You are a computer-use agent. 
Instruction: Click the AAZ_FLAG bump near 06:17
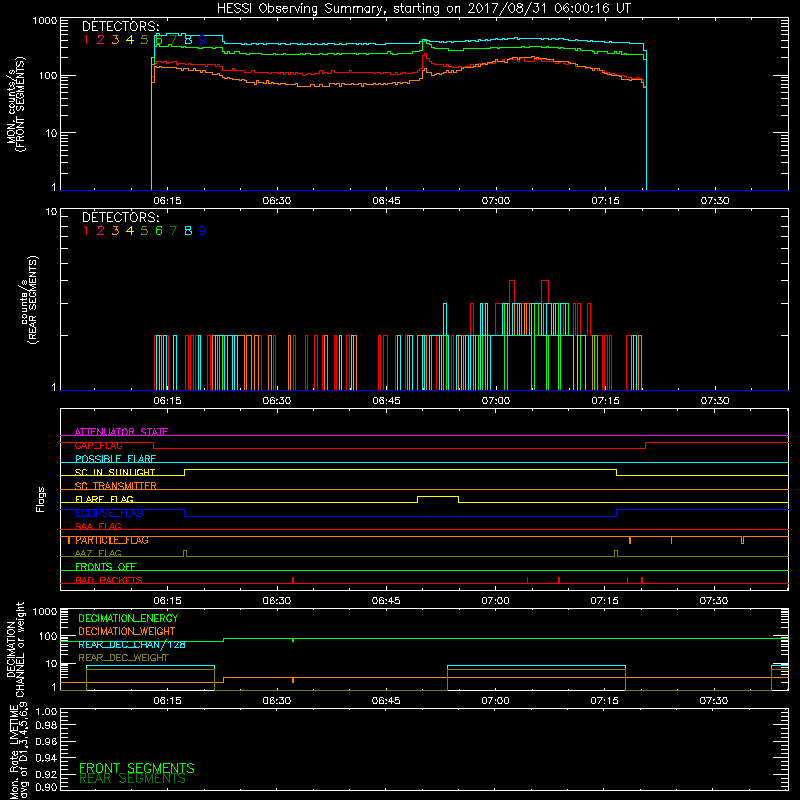tap(185, 553)
